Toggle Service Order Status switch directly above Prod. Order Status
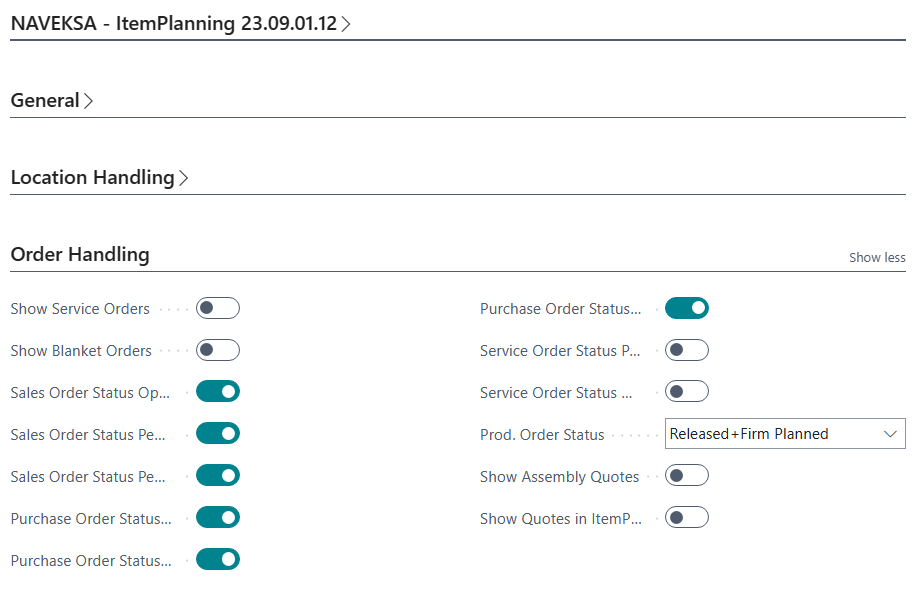924x593 pixels. (687, 392)
